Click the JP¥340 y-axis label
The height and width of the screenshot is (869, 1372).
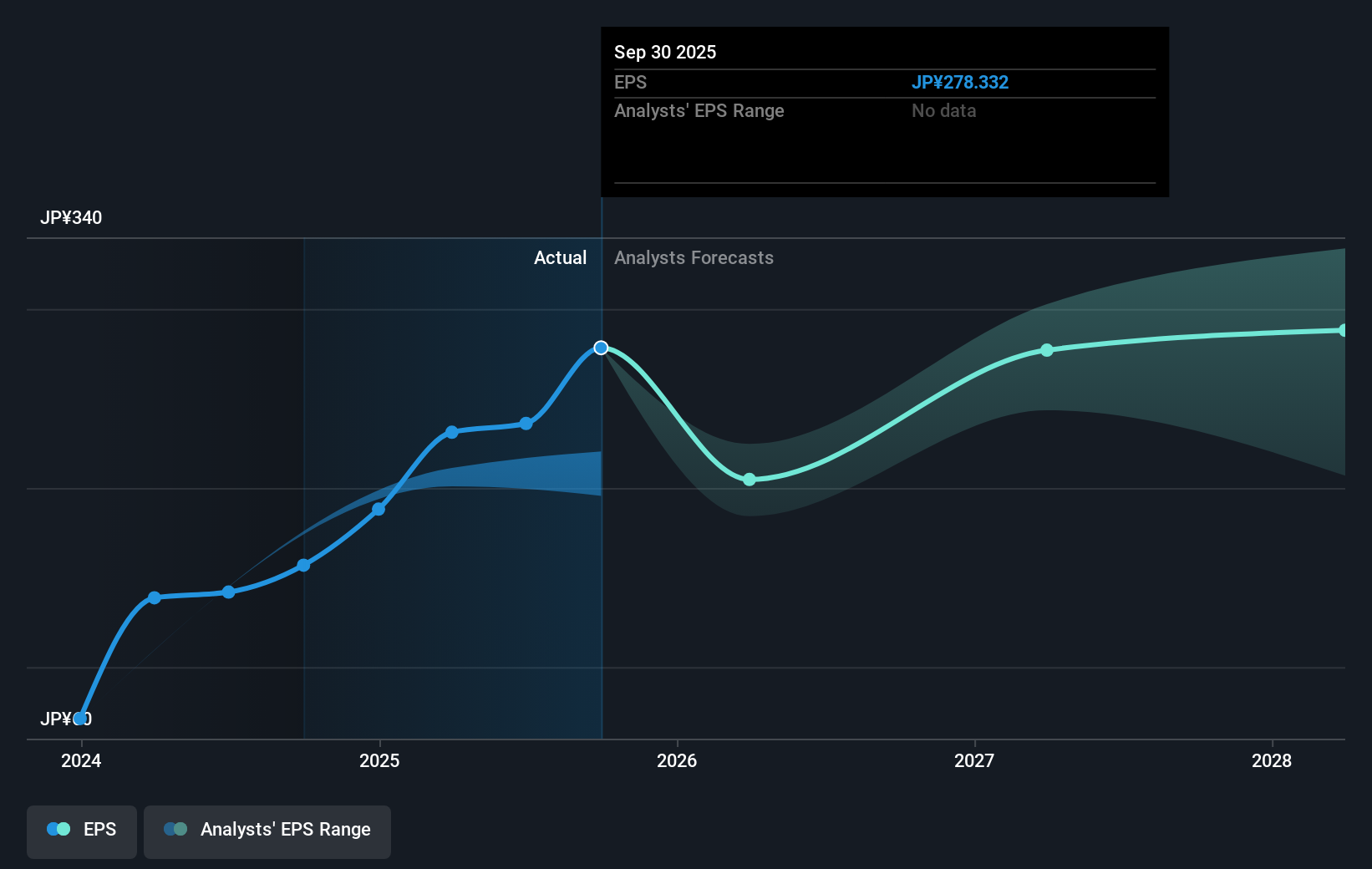pos(71,218)
